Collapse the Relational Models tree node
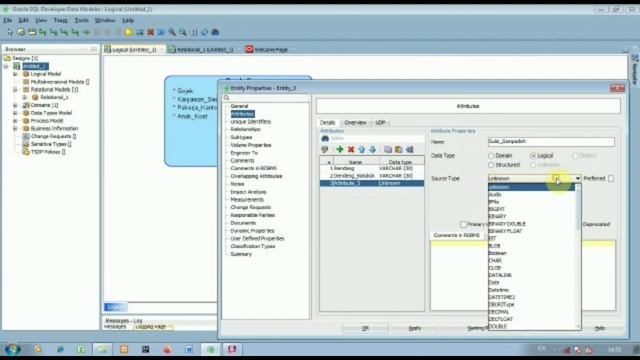The width and height of the screenshot is (640, 360). click(15, 89)
